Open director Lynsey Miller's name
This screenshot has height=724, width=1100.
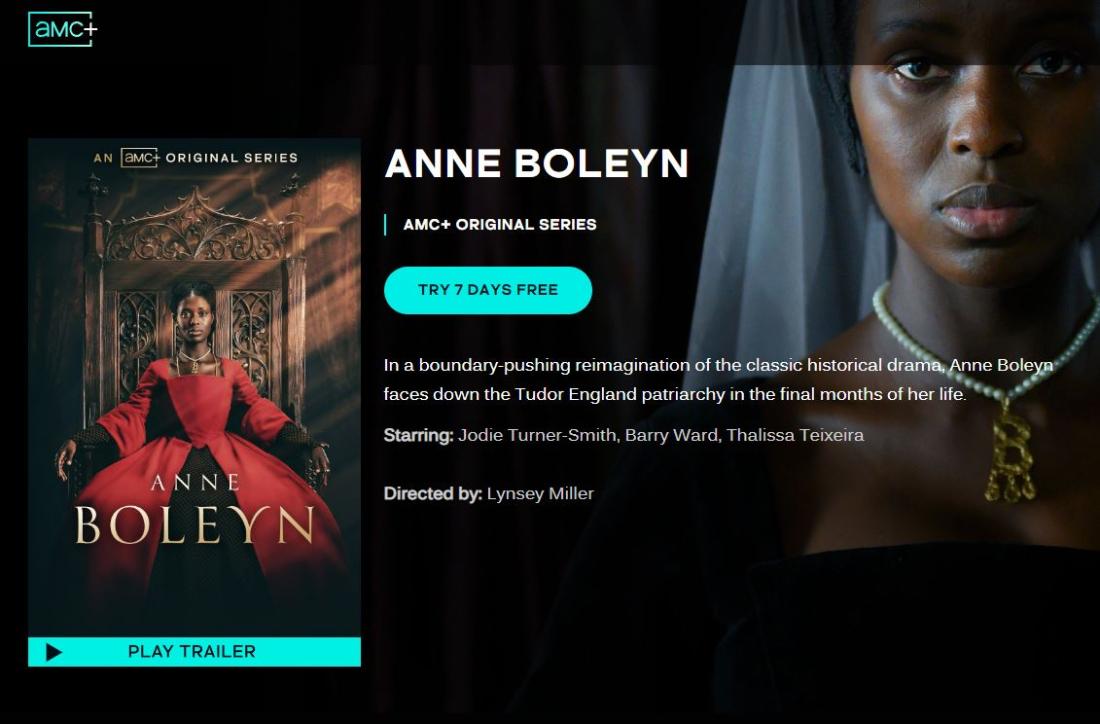pyautogui.click(x=540, y=494)
